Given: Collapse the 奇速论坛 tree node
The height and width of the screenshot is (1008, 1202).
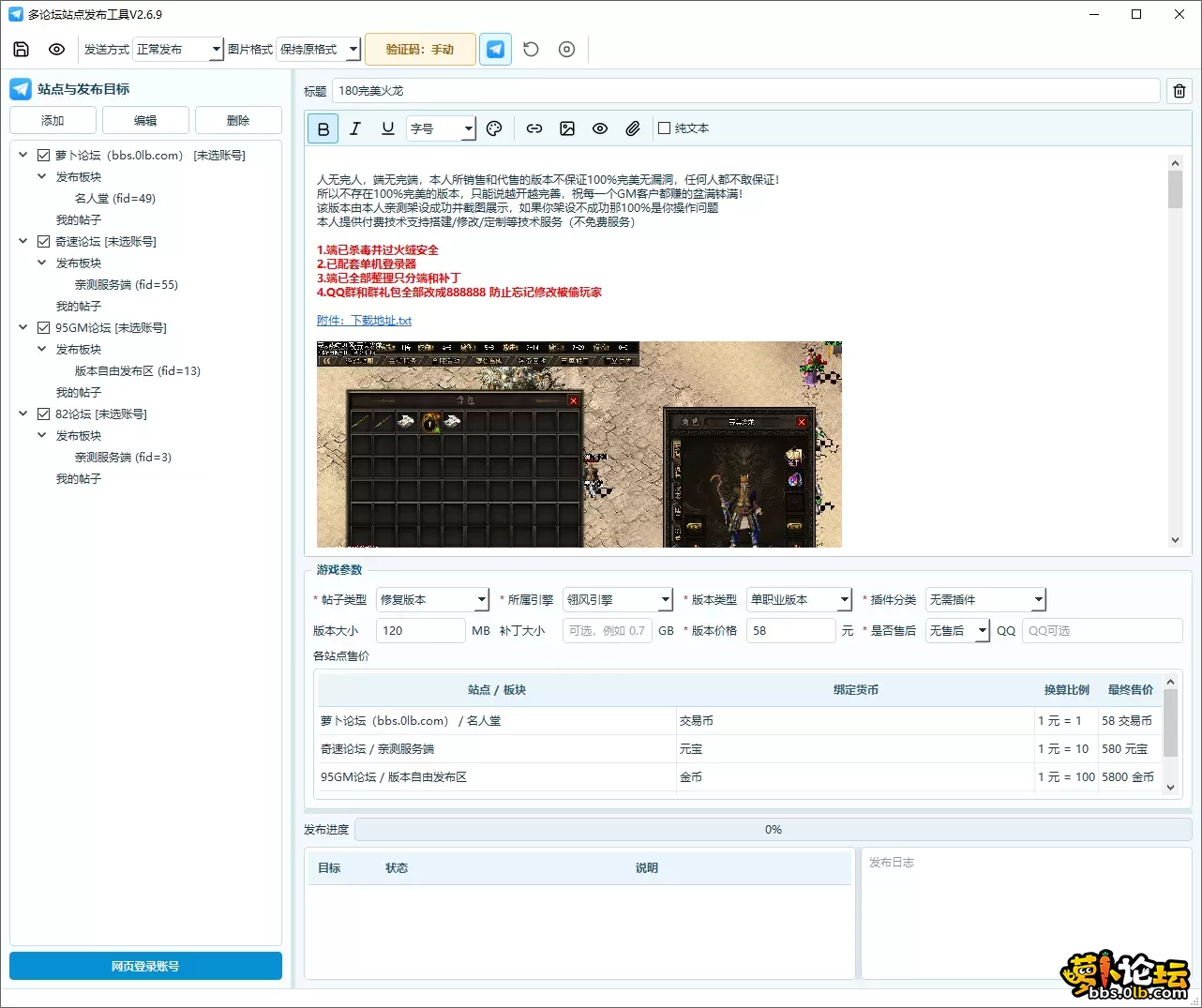Looking at the screenshot, I should click(23, 242).
